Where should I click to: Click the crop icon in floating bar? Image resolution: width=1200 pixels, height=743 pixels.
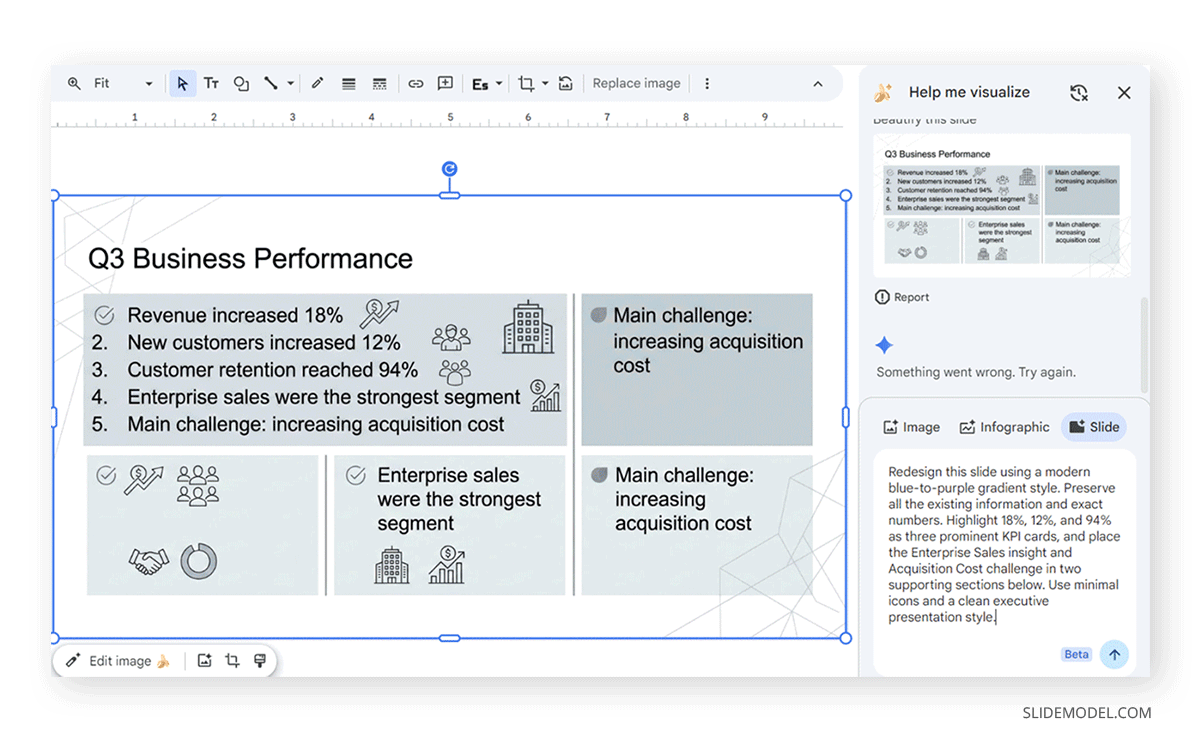(232, 661)
